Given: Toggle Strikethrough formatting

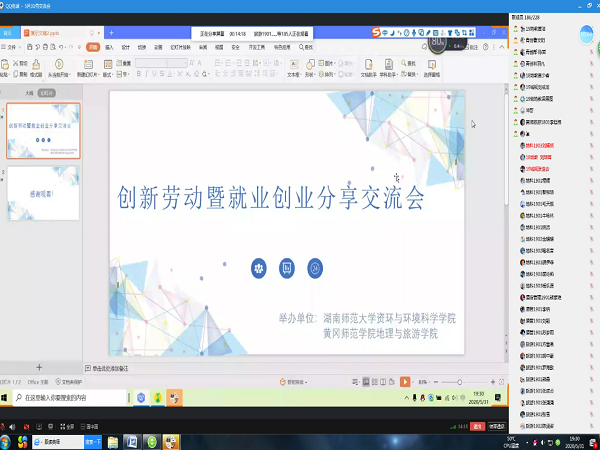Looking at the screenshot, I should click(x=162, y=74).
